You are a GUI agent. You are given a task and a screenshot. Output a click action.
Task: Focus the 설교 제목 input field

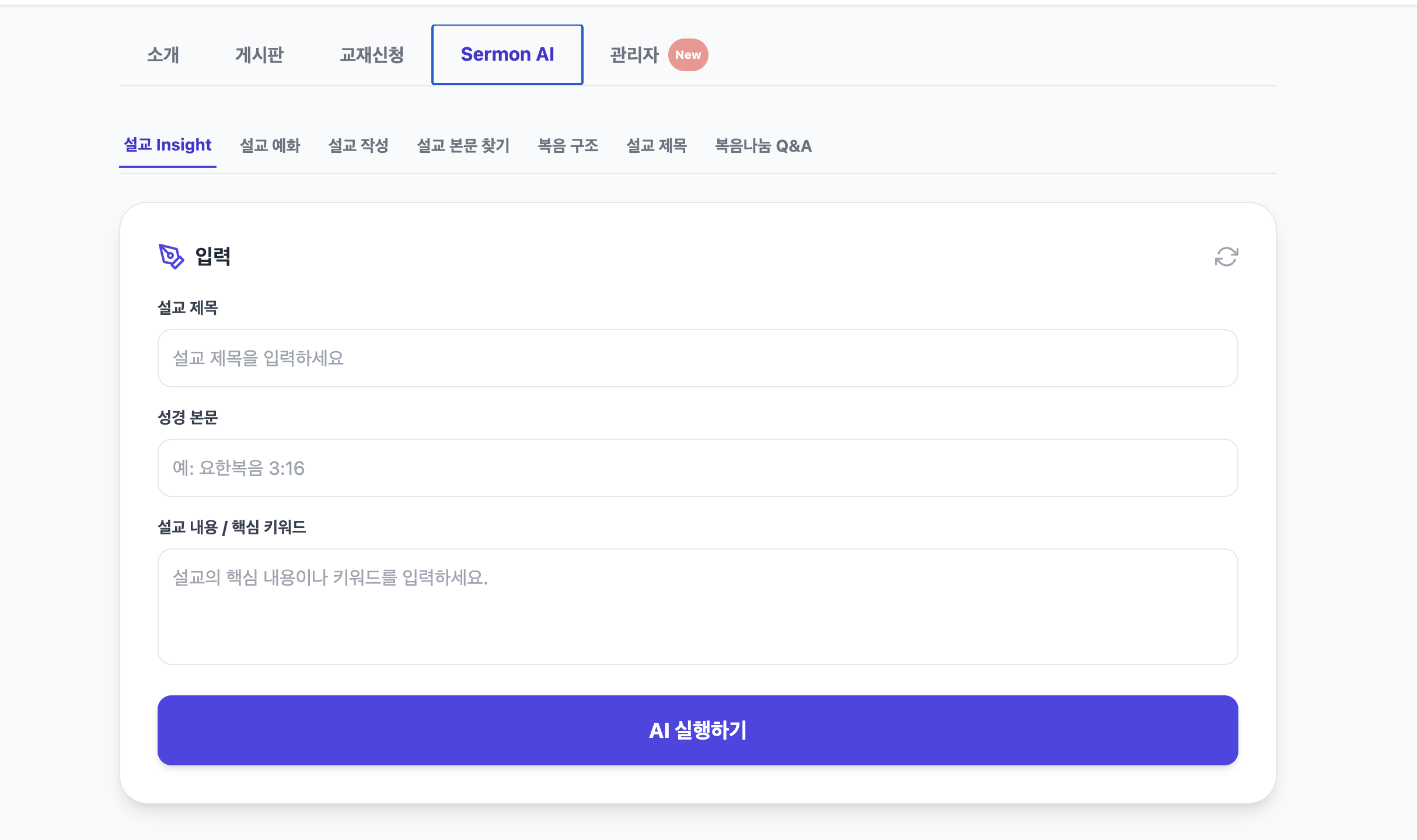tap(697, 358)
